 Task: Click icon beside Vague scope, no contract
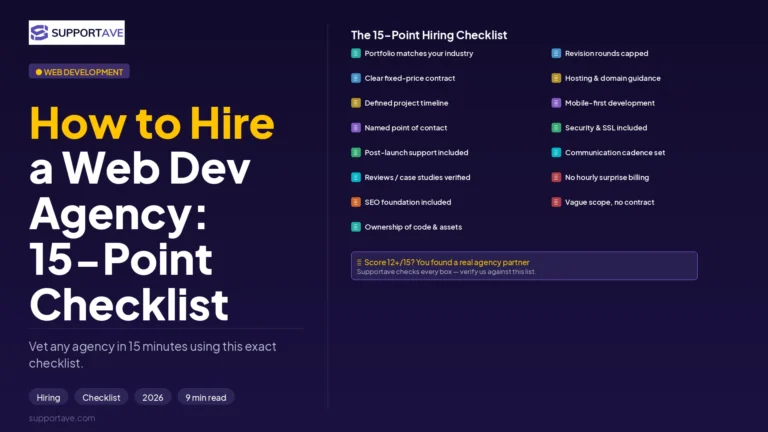[x=556, y=202]
